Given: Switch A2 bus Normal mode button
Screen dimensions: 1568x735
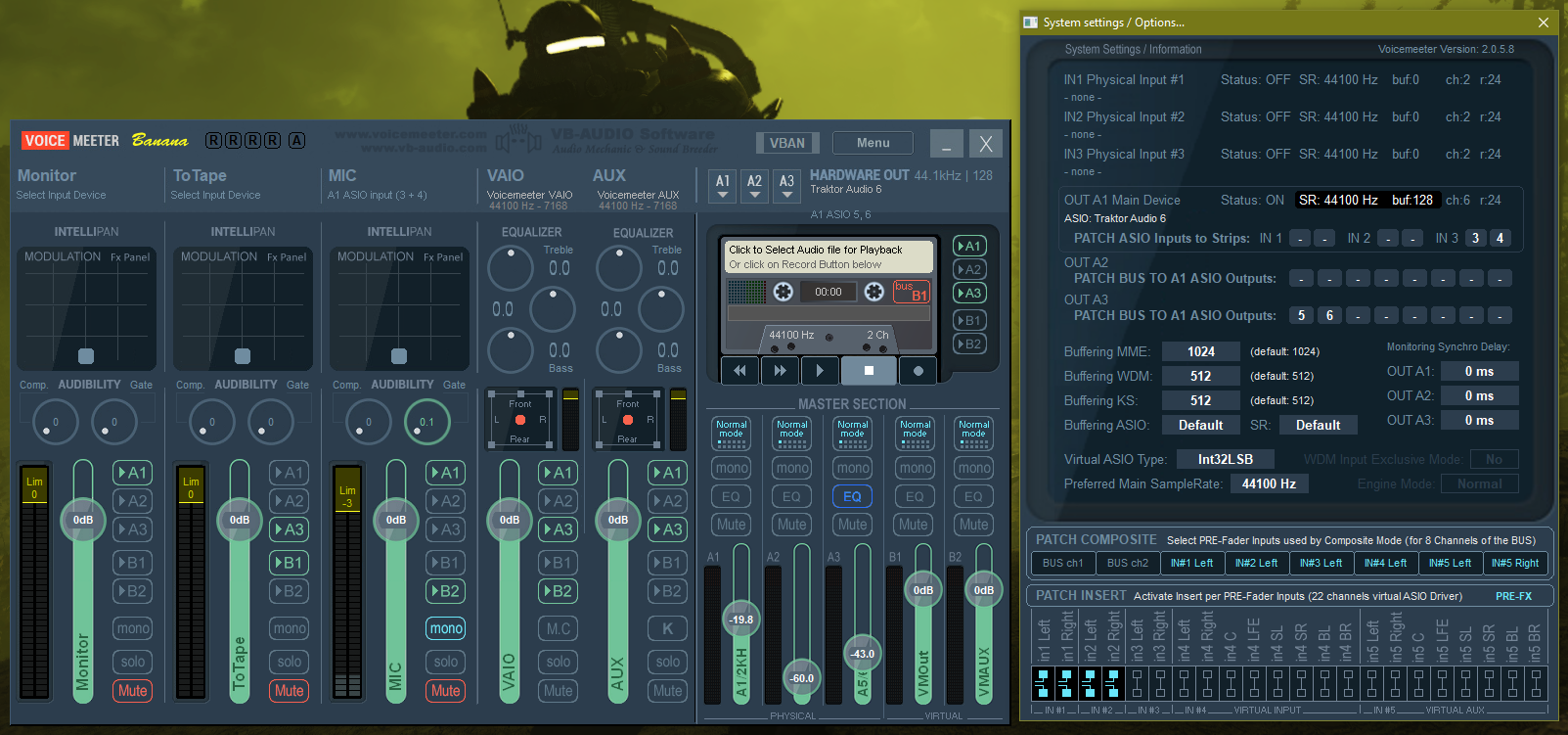Looking at the screenshot, I should 791,434.
